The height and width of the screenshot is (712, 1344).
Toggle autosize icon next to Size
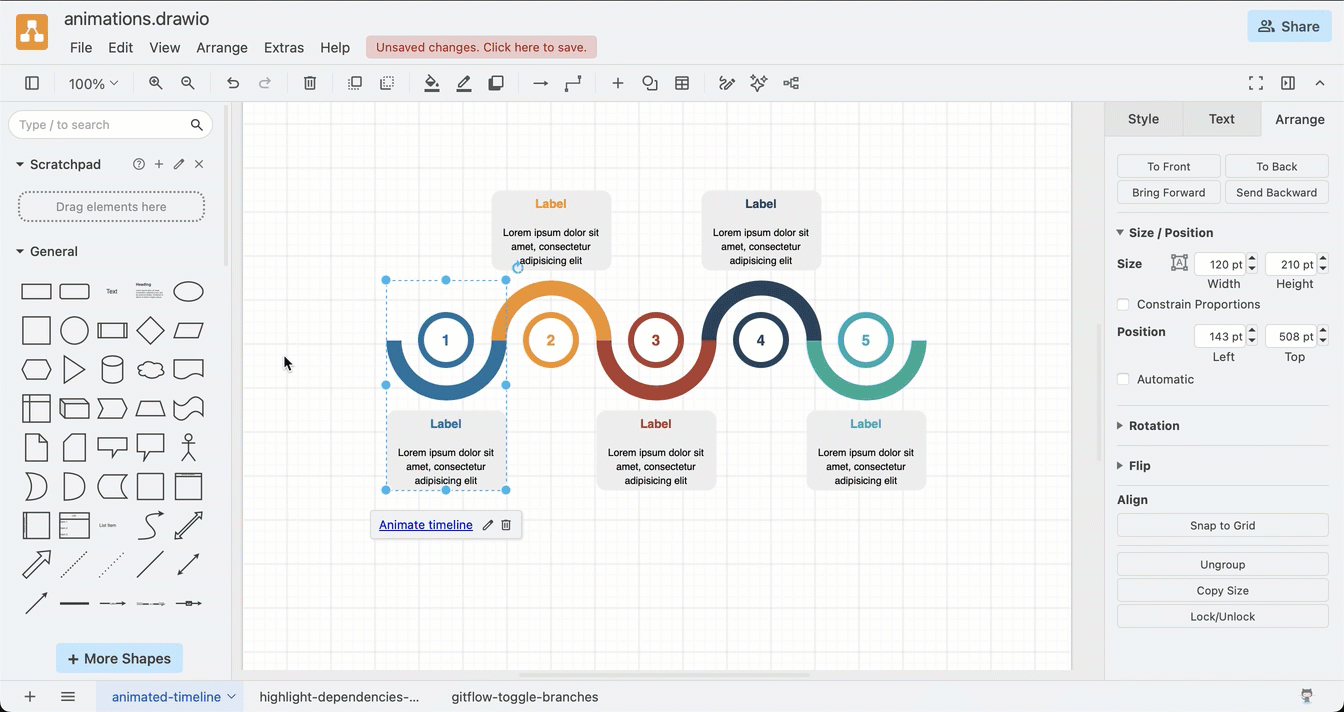[1179, 264]
